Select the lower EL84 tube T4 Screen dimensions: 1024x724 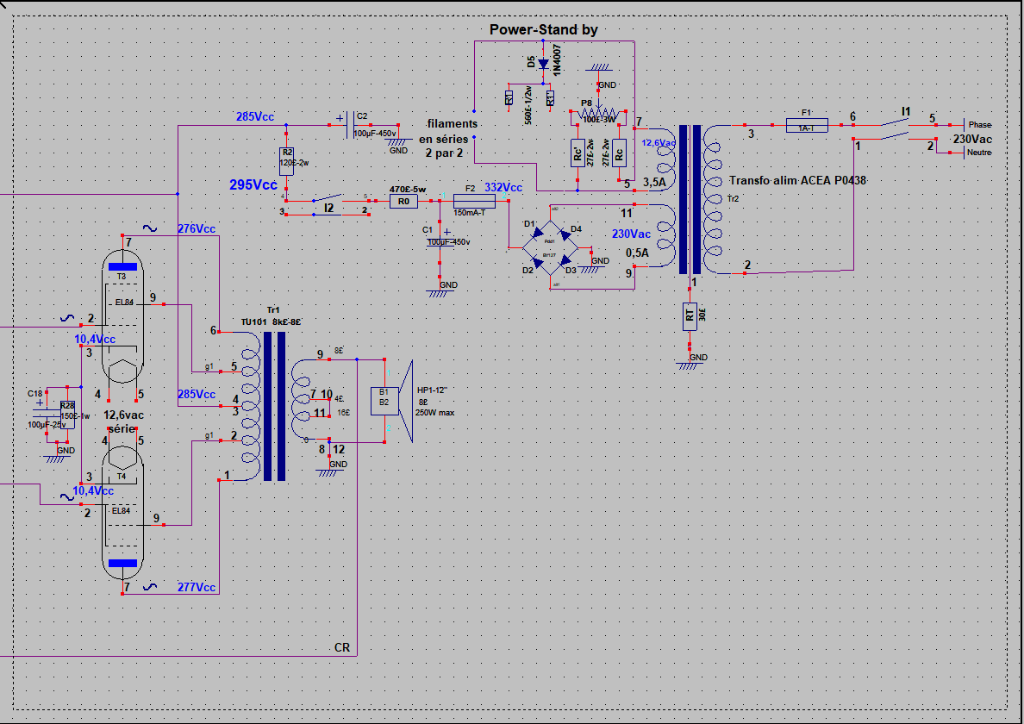122,510
